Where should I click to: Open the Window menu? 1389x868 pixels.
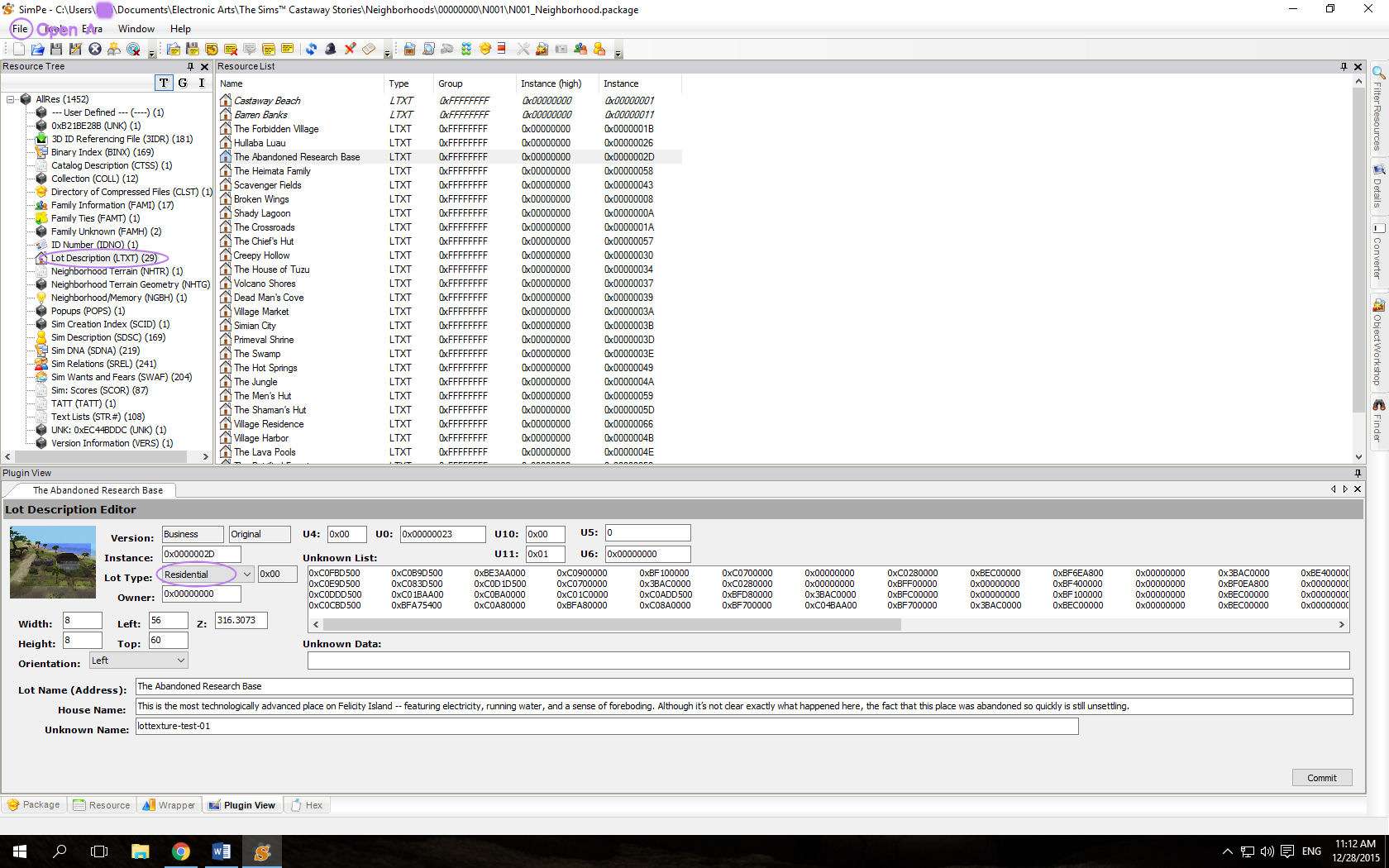136,28
